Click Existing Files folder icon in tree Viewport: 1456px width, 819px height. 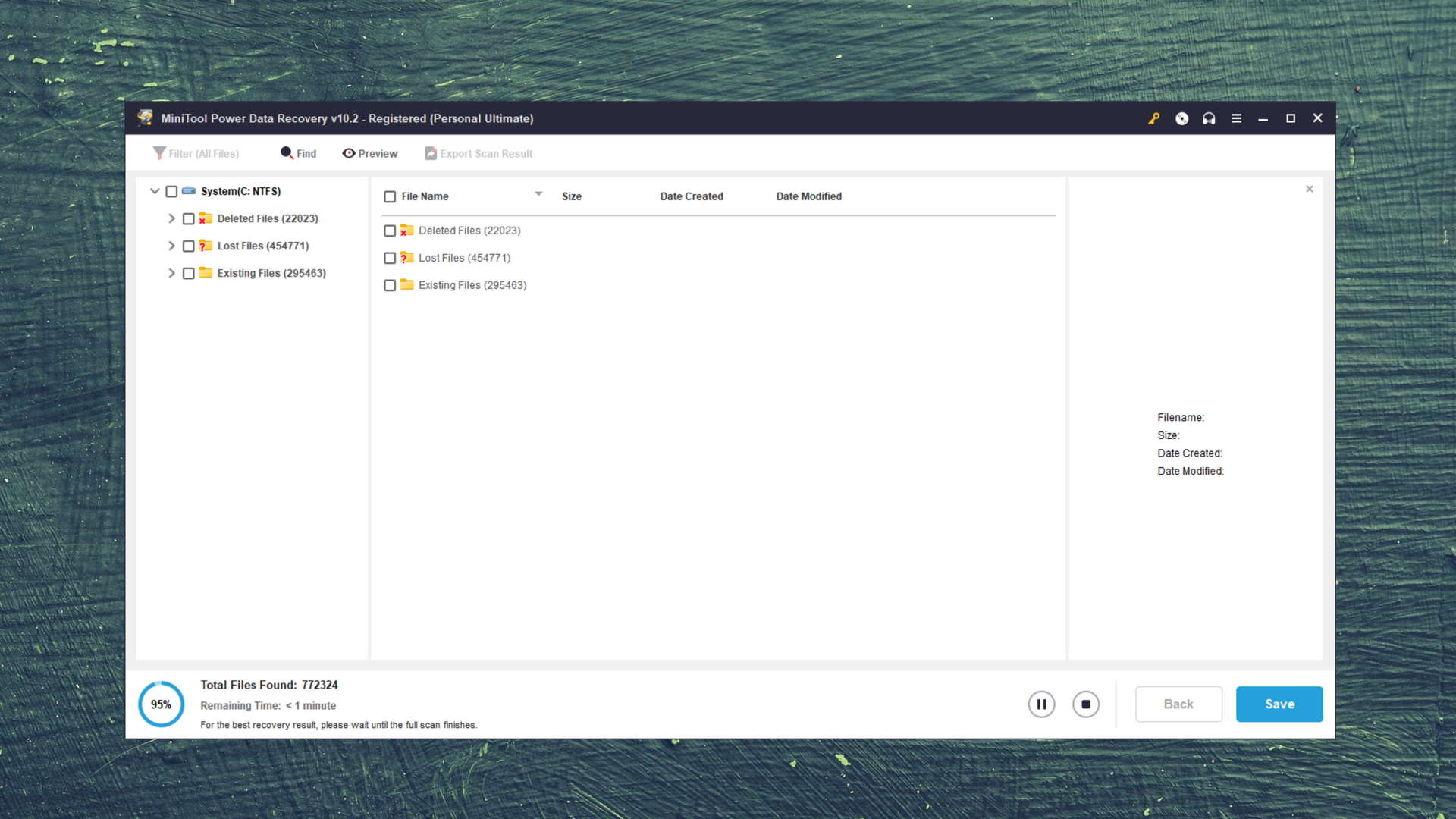pos(206,273)
